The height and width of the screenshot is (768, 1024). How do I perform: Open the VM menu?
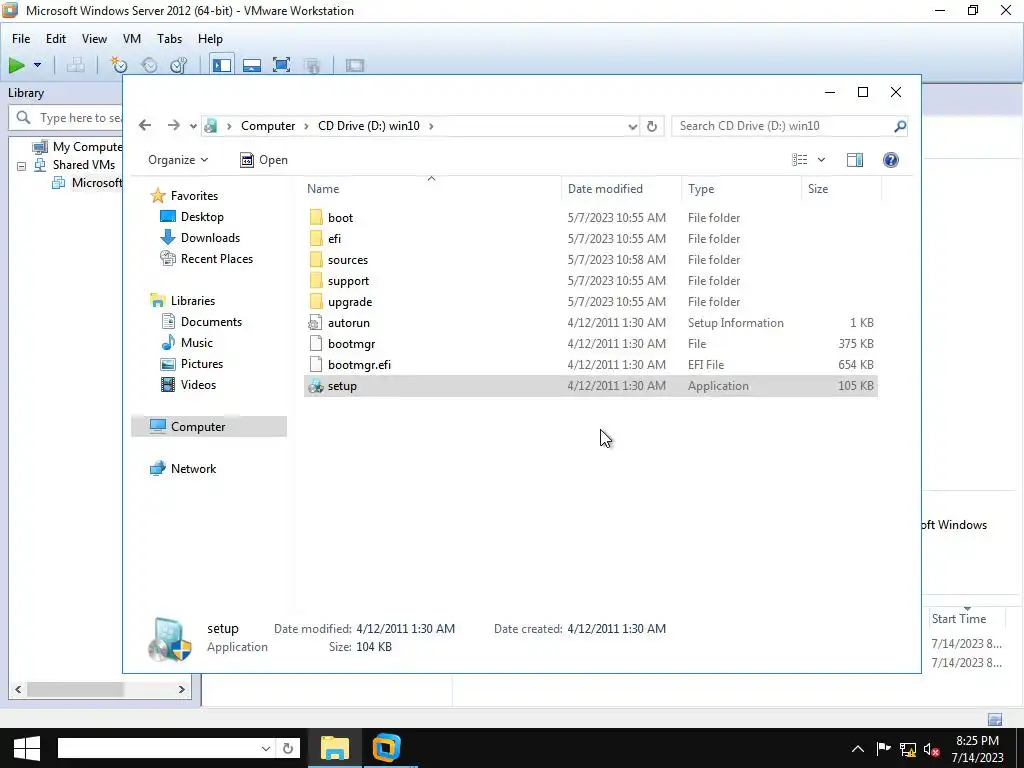(132, 39)
